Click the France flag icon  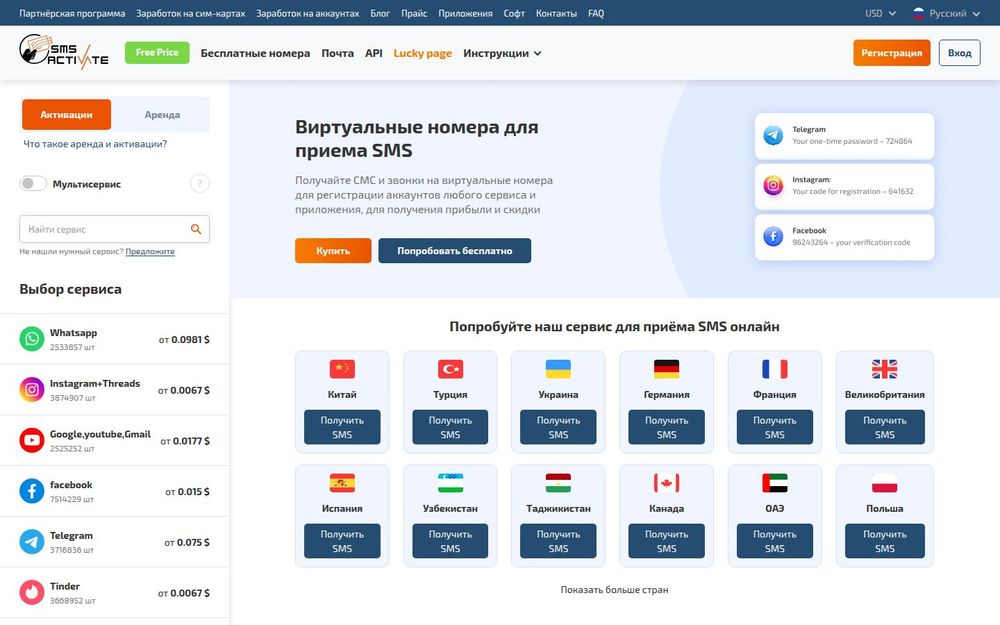pyautogui.click(x=774, y=369)
